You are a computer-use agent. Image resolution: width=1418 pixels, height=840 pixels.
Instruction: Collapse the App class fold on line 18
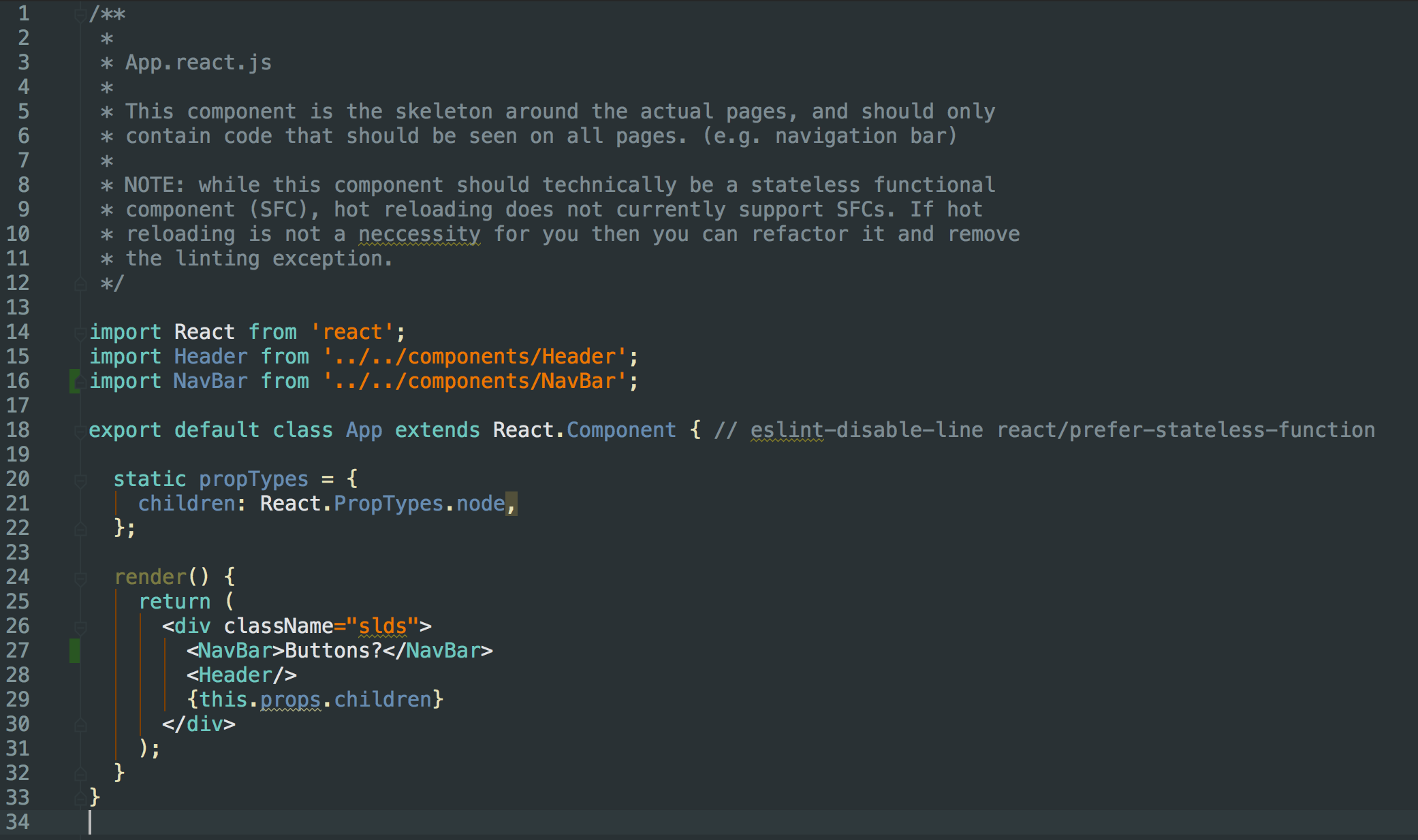pyautogui.click(x=80, y=430)
